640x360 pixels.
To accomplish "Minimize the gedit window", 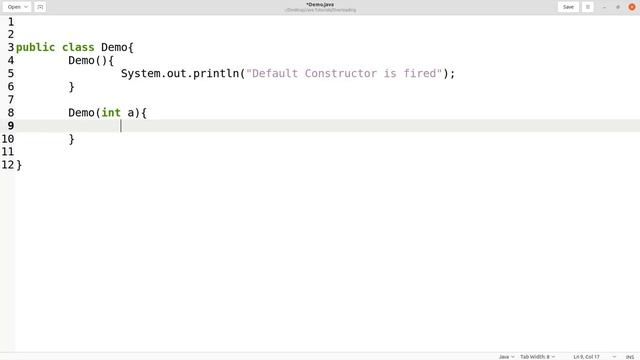I will pyautogui.click(x=604, y=7).
